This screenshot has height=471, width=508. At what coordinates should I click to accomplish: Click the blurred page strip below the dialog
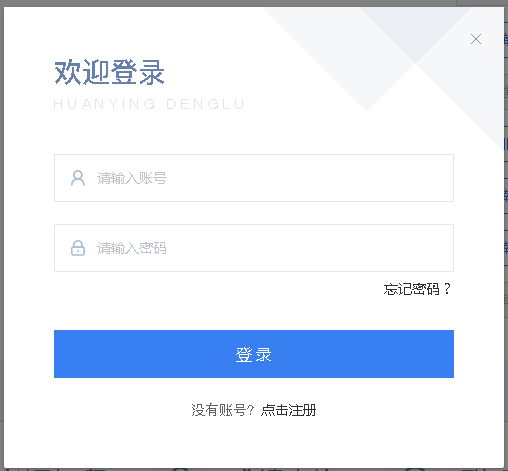(x=254, y=469)
